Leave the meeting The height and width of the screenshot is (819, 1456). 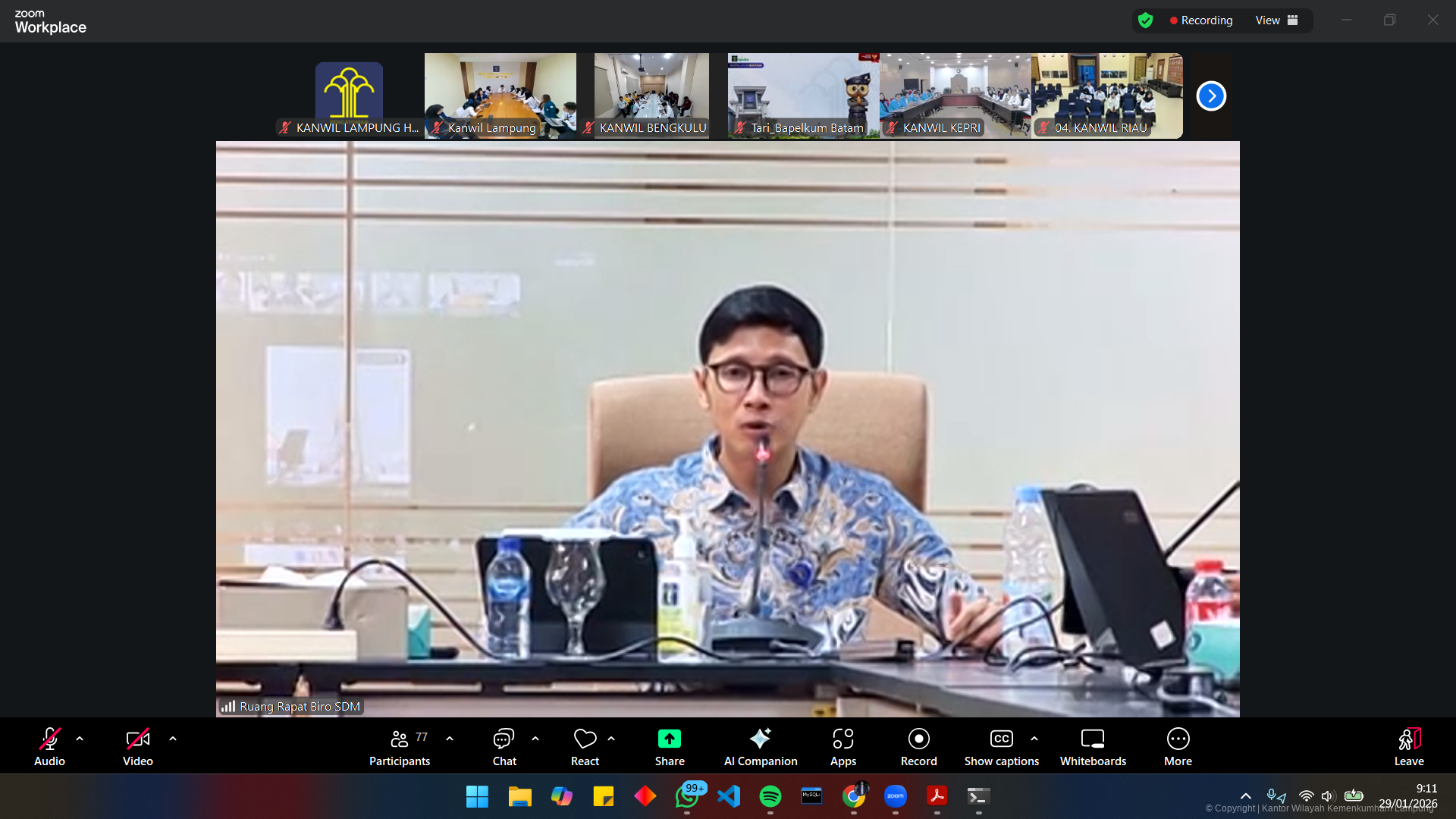pos(1408,747)
